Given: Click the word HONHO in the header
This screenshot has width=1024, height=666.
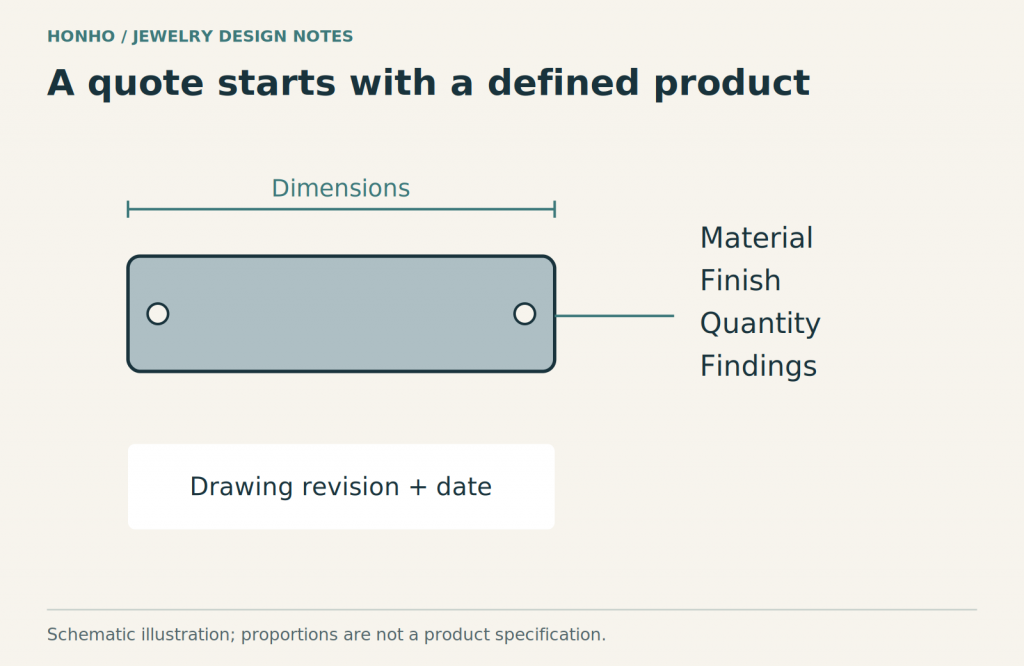Looking at the screenshot, I should (81, 37).
